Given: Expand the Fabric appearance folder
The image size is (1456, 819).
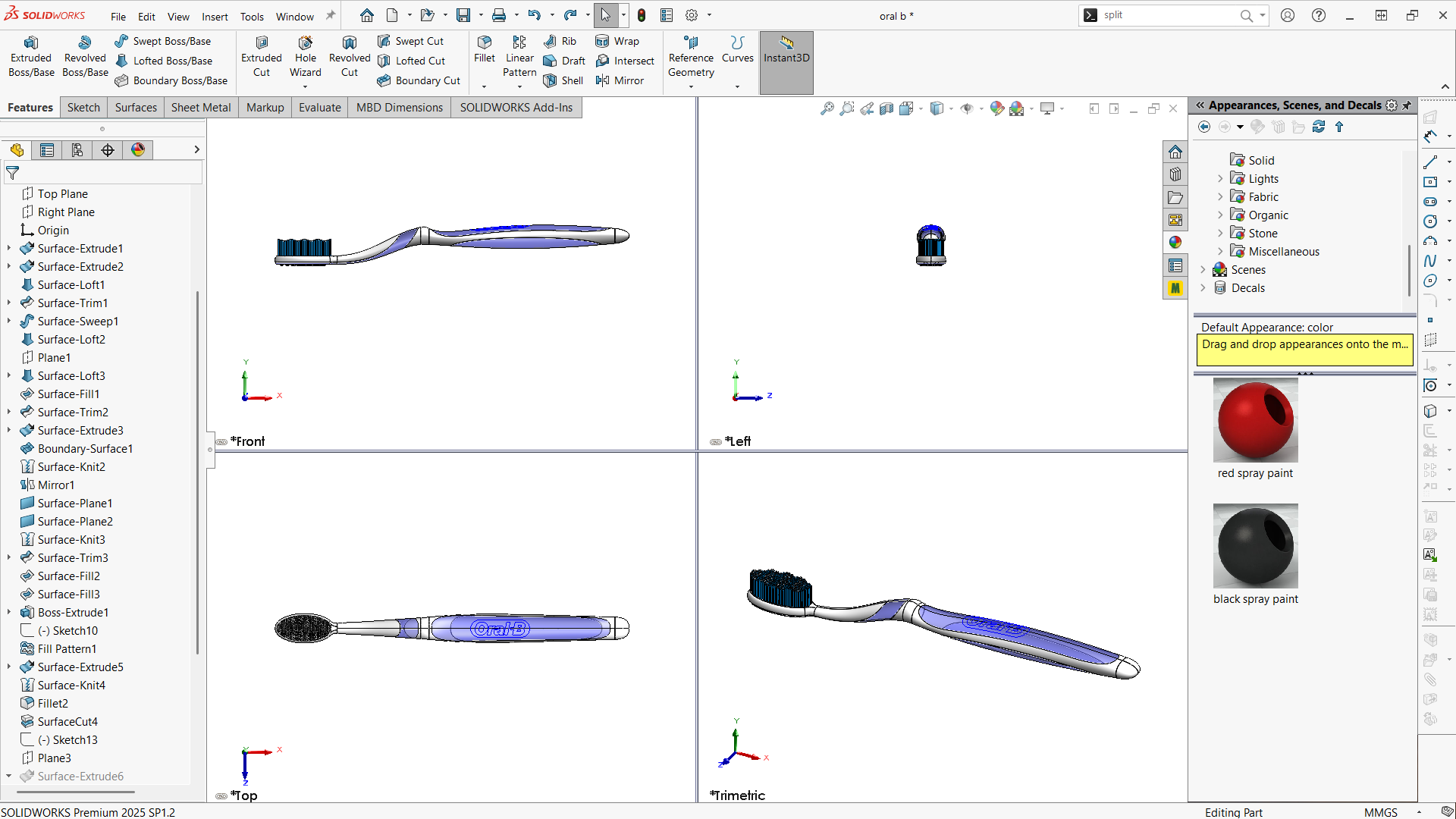Looking at the screenshot, I should (1220, 197).
